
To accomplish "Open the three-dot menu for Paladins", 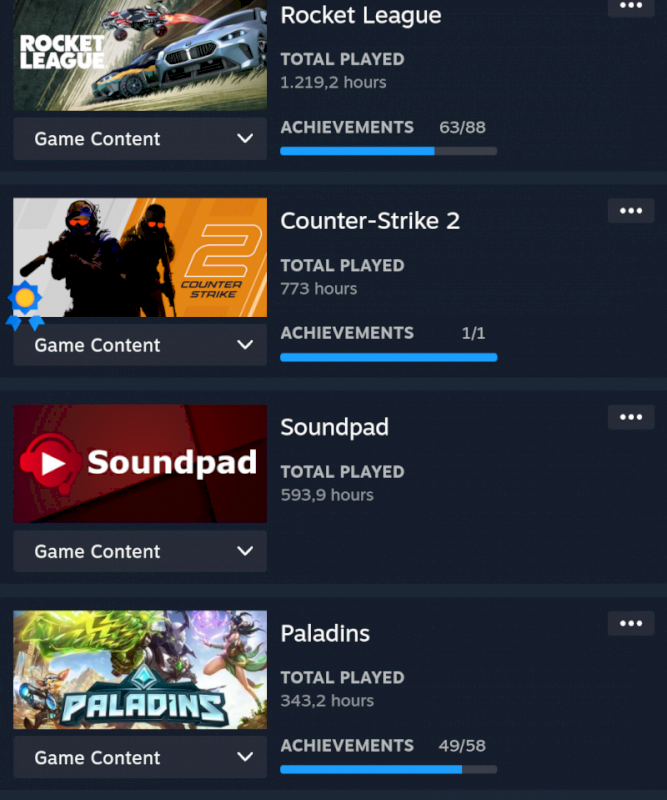I will tap(631, 623).
